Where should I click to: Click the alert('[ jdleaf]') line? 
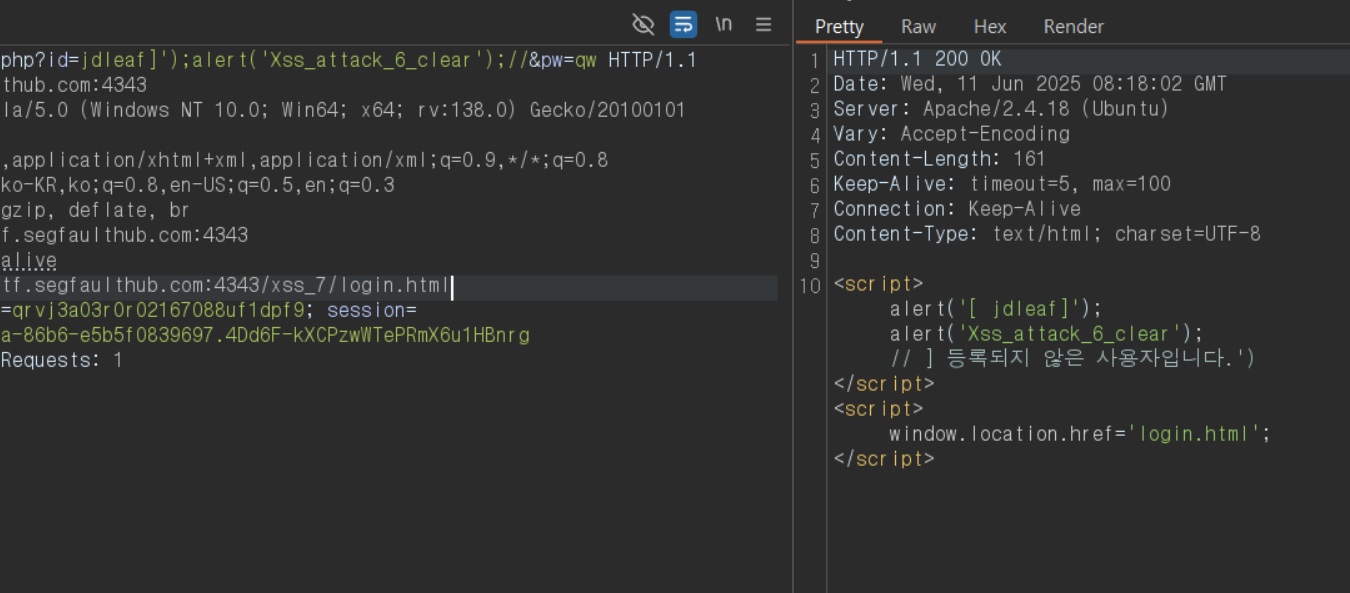coord(996,309)
